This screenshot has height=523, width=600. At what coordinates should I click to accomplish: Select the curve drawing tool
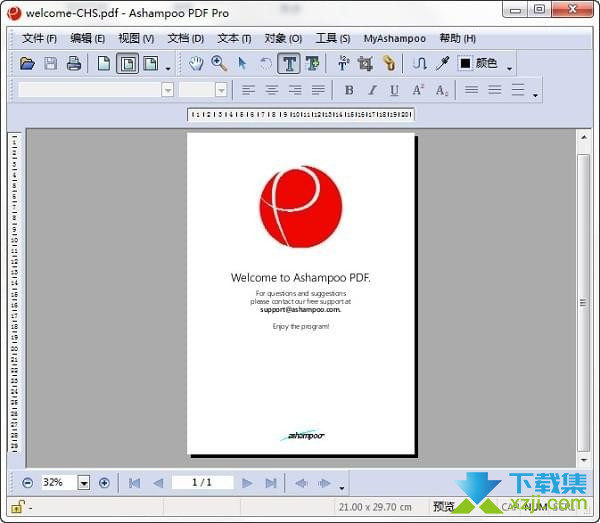[419, 63]
